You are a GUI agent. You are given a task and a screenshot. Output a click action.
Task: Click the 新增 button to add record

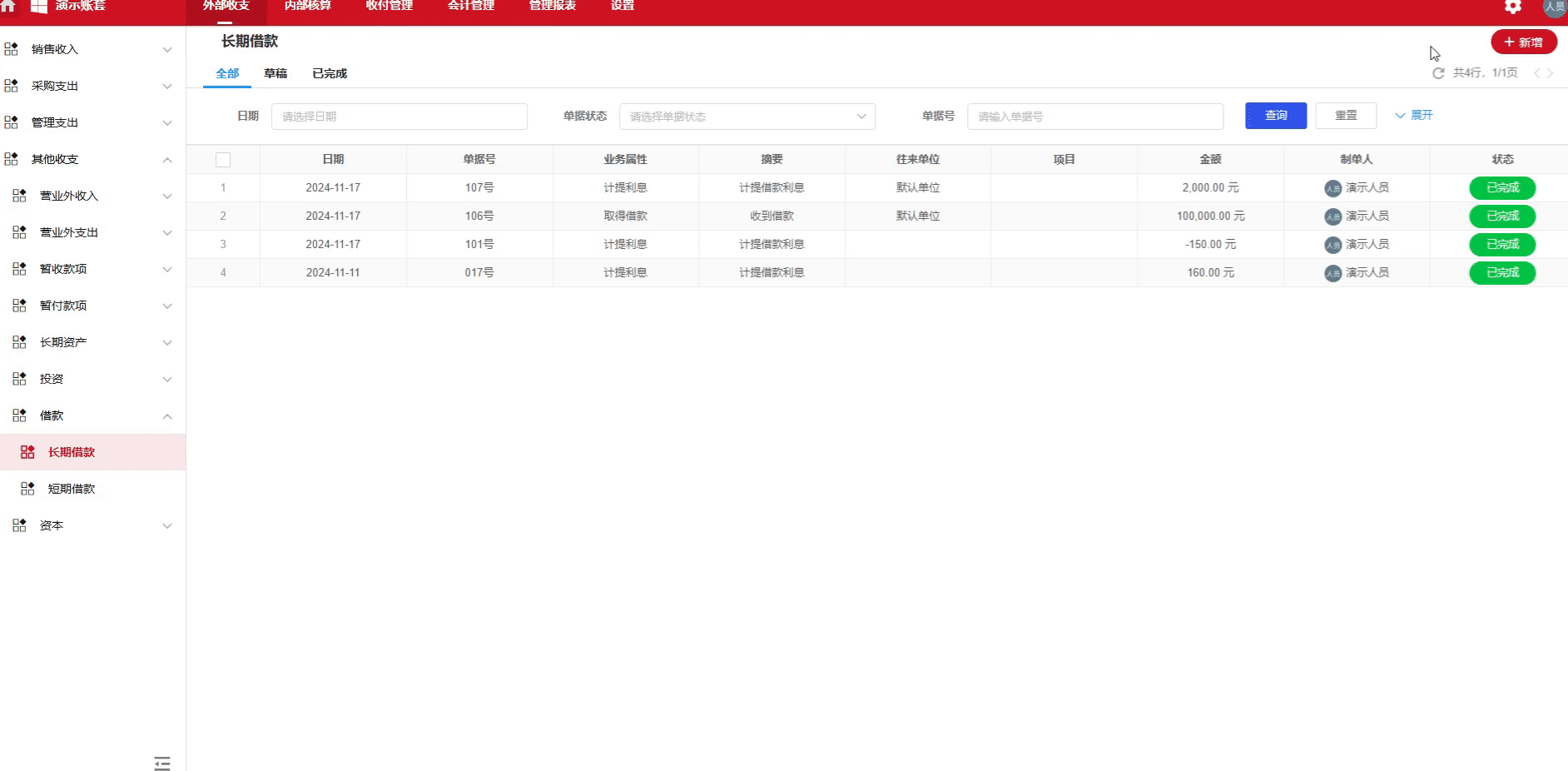(x=1524, y=42)
